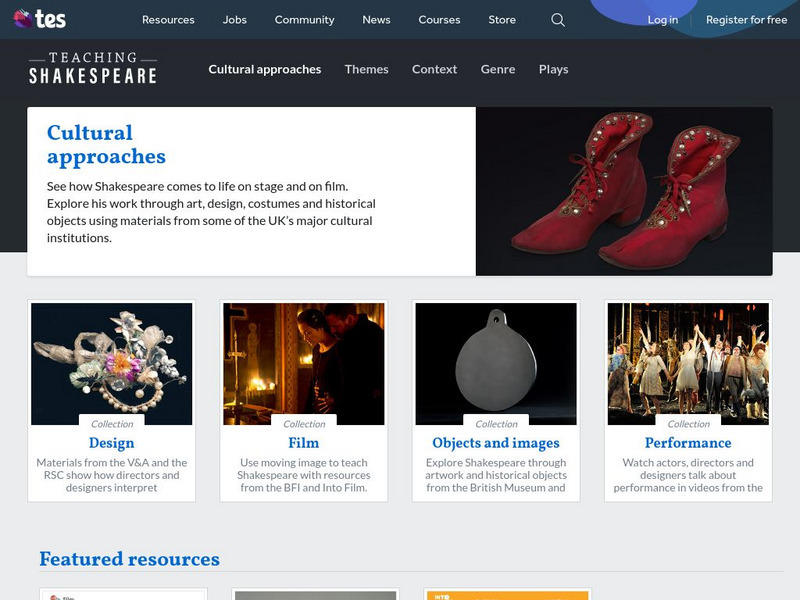Click the Performance stage photo thumbnail
This screenshot has height=600, width=800.
pos(688,364)
